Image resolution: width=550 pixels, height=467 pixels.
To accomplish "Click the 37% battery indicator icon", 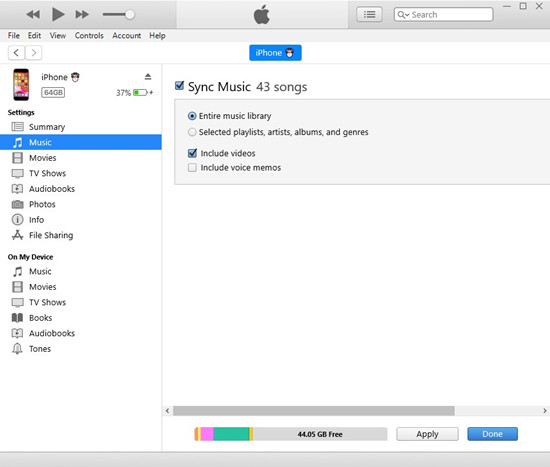I will tap(140, 93).
